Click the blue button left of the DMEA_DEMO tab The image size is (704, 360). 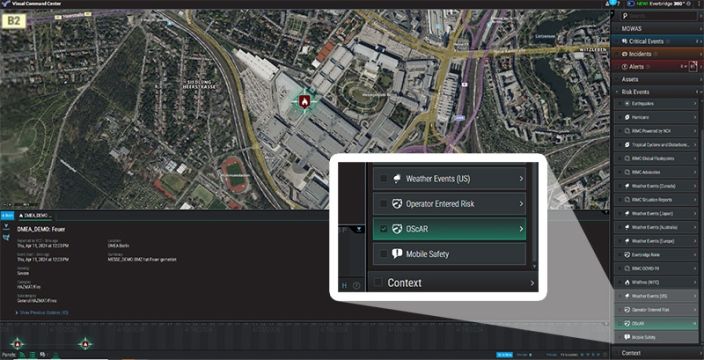coord(8,215)
